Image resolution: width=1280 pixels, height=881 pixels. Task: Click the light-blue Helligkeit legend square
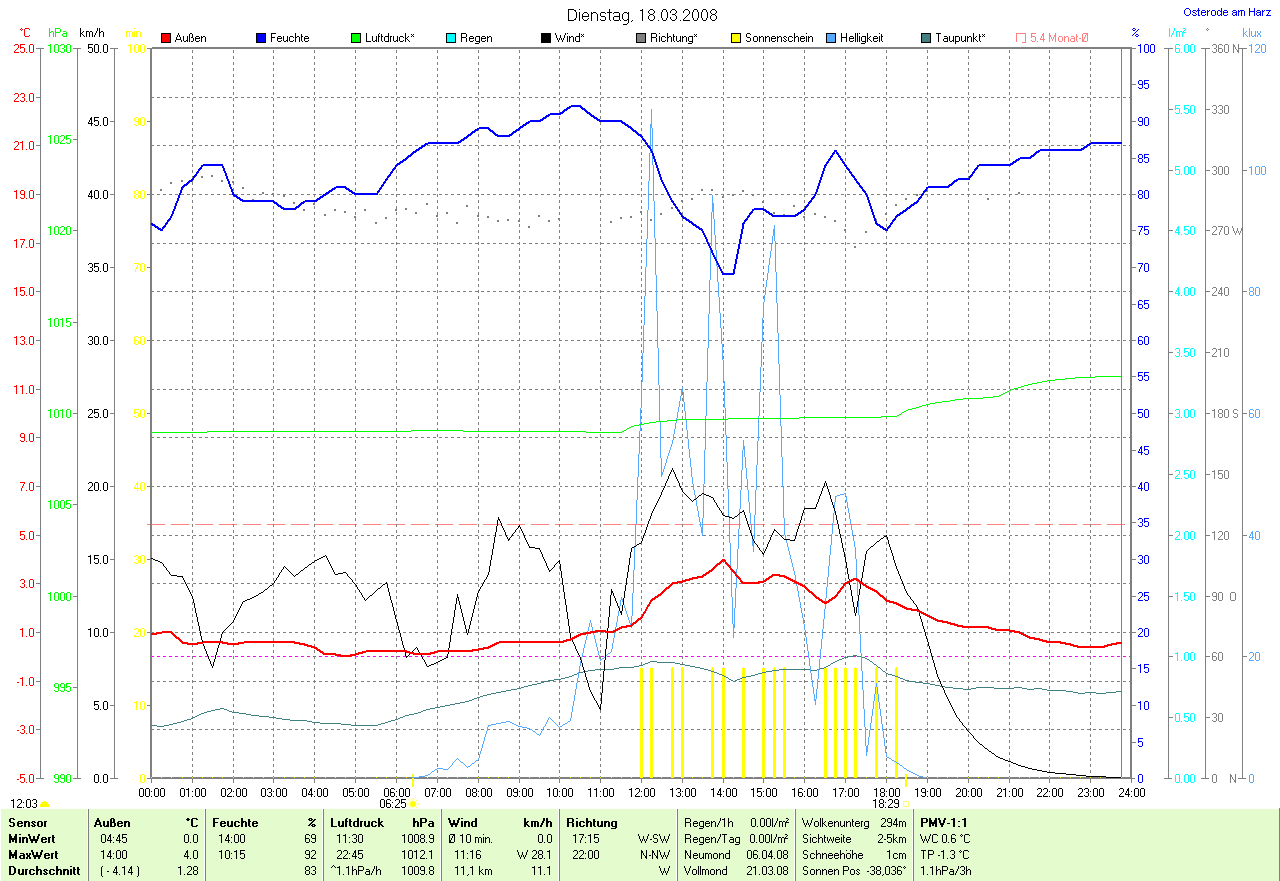click(832, 38)
